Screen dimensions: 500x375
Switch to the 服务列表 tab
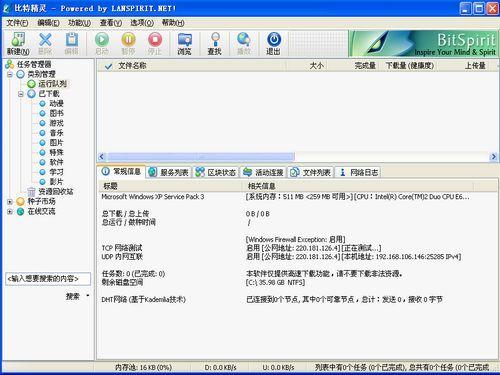(169, 172)
